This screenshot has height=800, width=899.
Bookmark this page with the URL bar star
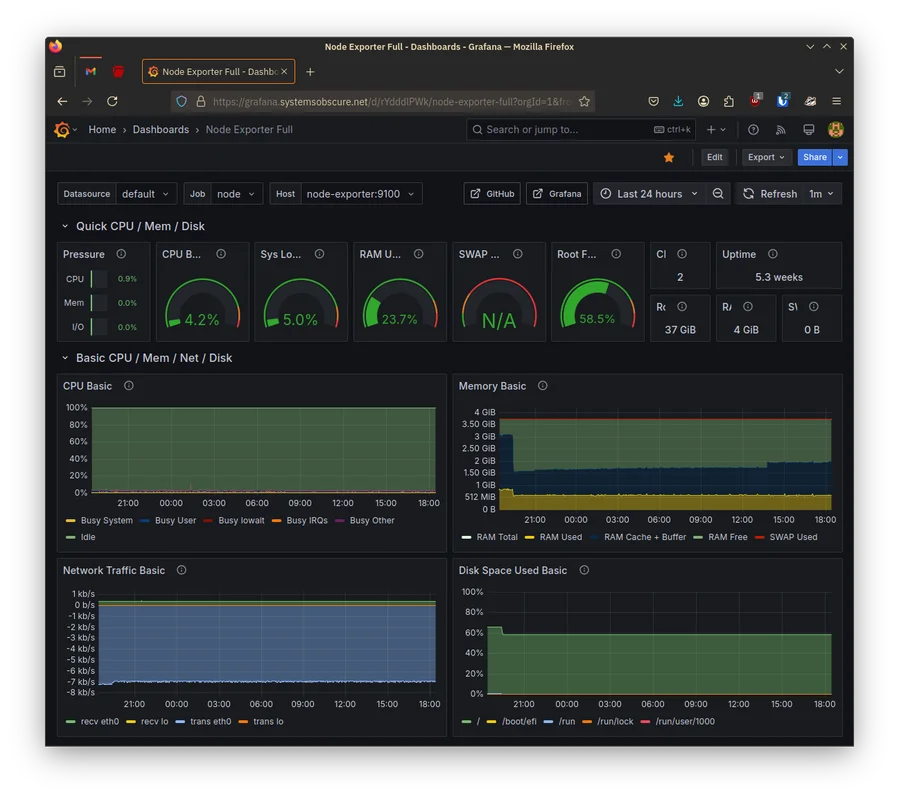[585, 101]
